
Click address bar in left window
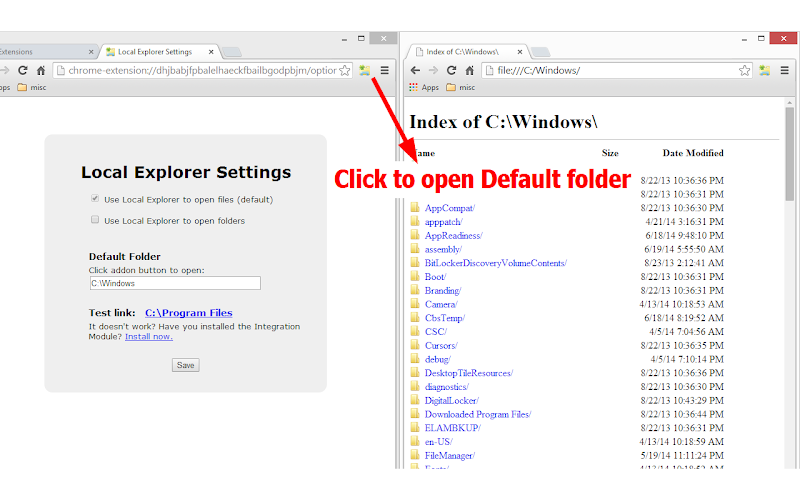tap(202, 70)
